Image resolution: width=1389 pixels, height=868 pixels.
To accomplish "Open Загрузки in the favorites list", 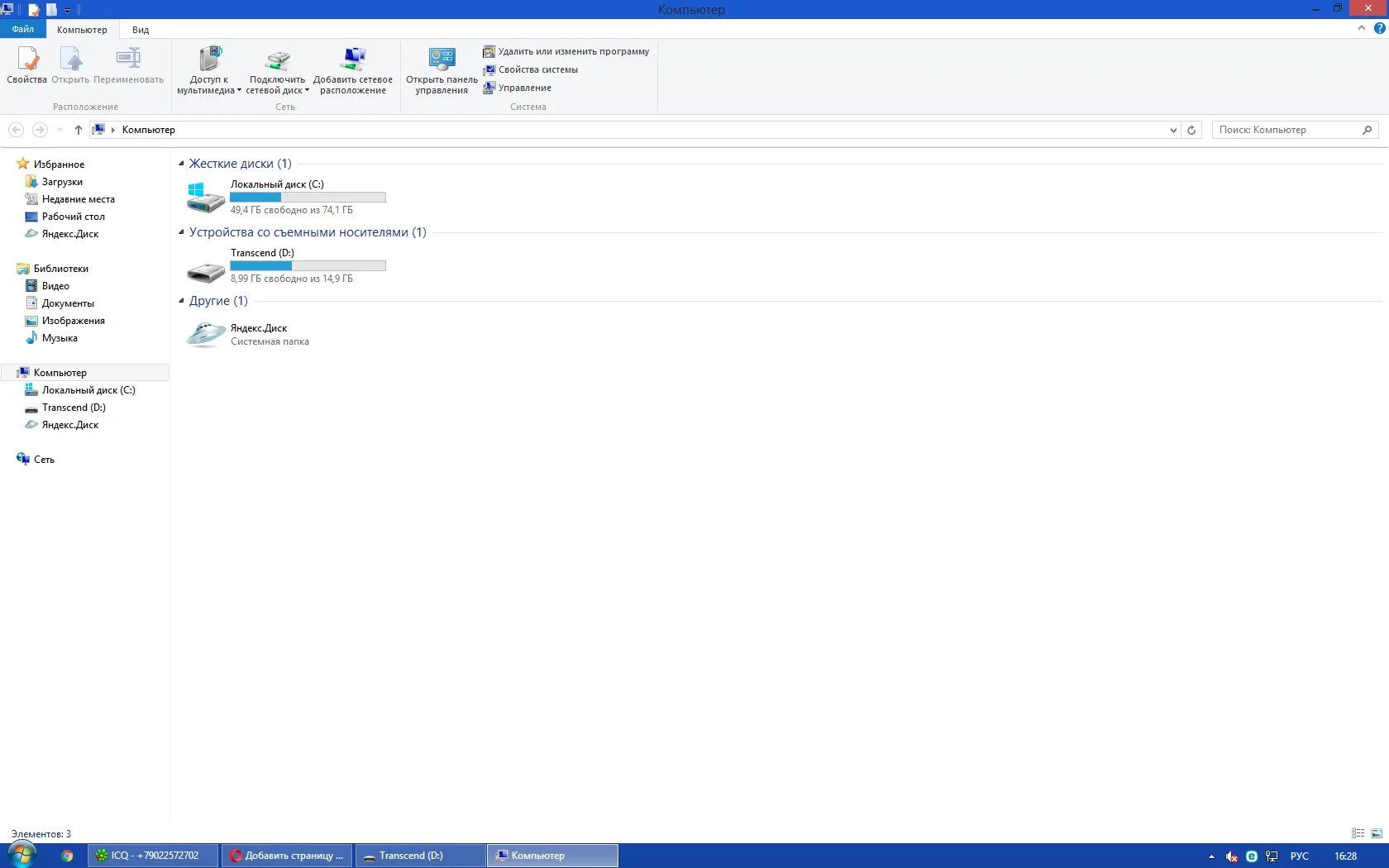I will (62, 182).
